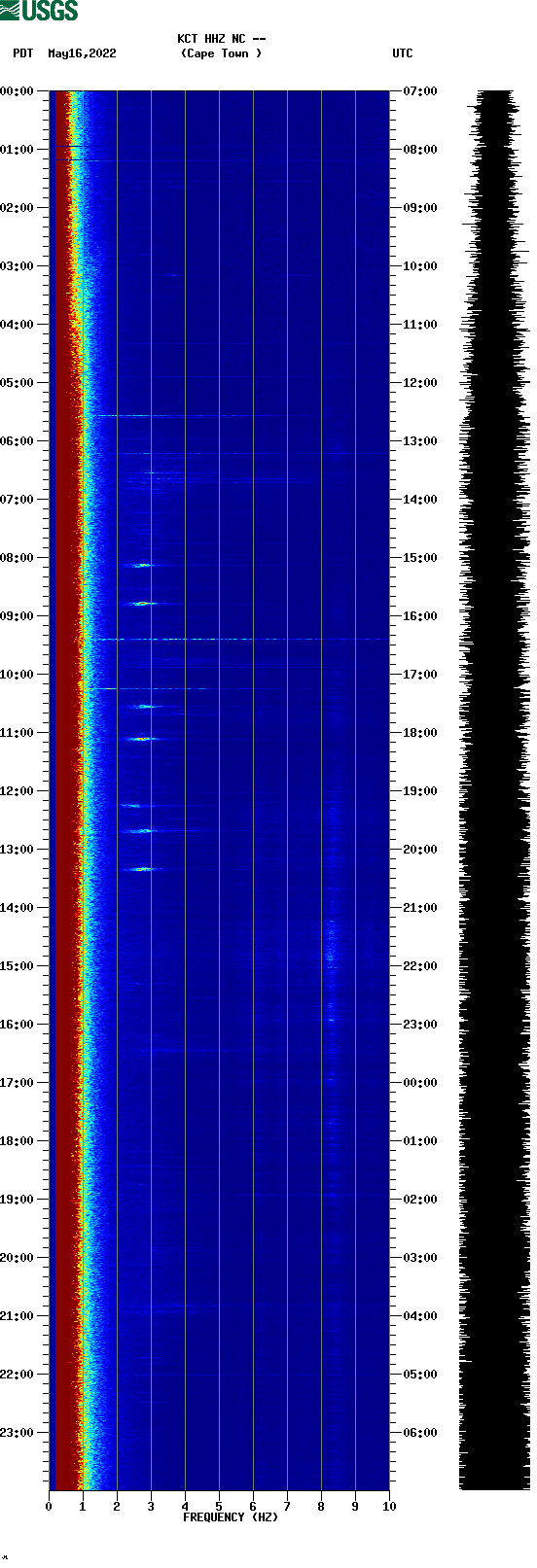This screenshot has height=1568, width=537.
Task: Click the 13:00 UTC time label
Action: click(420, 441)
